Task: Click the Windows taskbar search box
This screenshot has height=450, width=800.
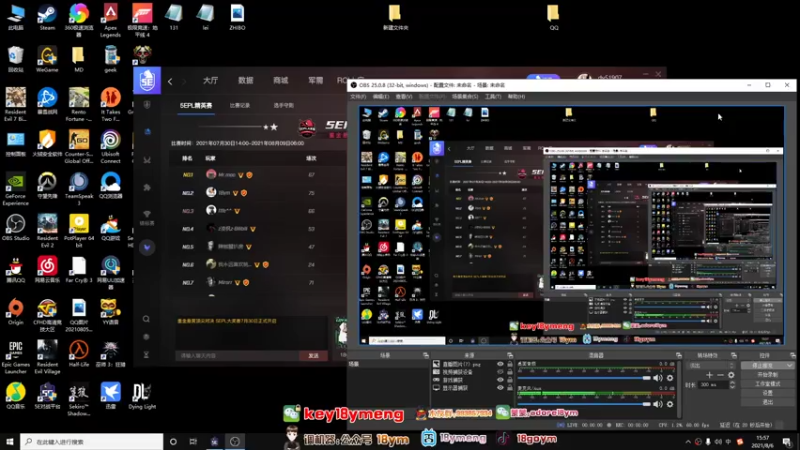Action: point(92,442)
